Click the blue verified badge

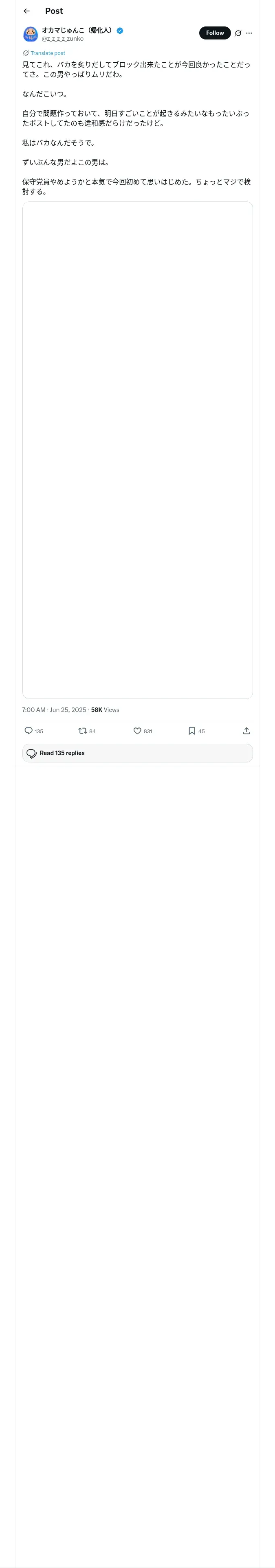click(120, 31)
